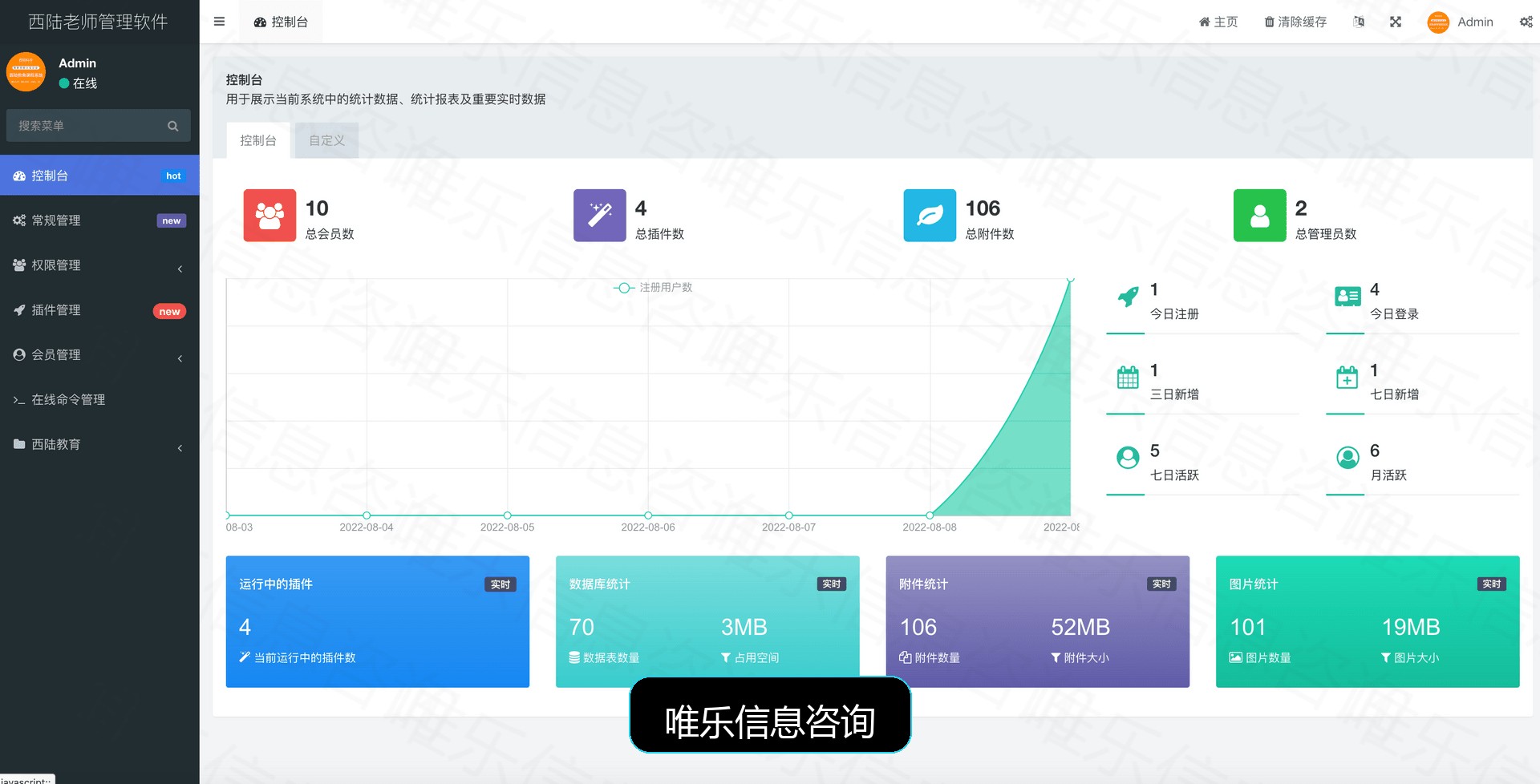Screen dimensions: 1540x784
Task: Toggle 注册用户数 legend series in chart
Action: point(653,287)
